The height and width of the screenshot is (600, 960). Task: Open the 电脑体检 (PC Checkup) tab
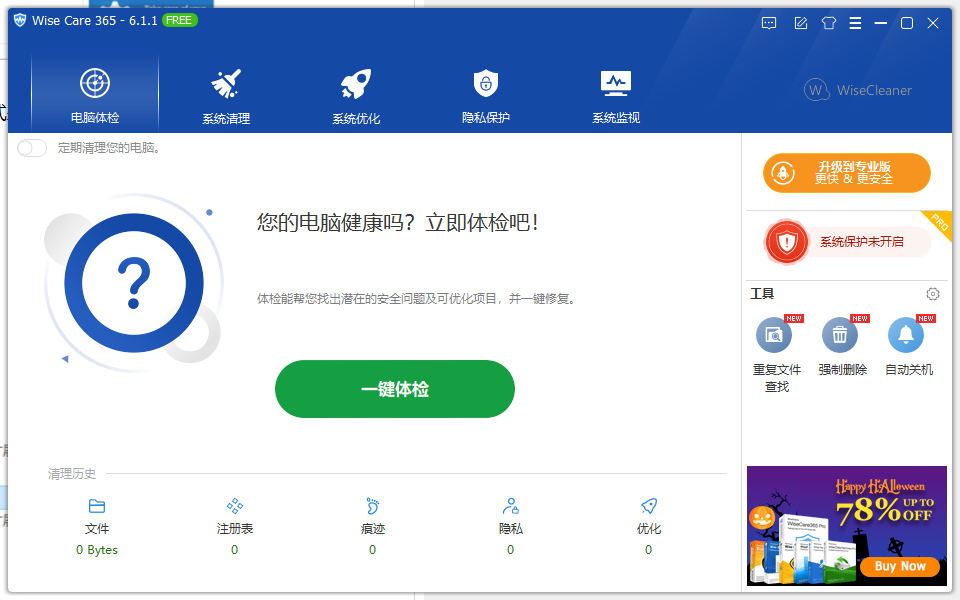click(95, 93)
